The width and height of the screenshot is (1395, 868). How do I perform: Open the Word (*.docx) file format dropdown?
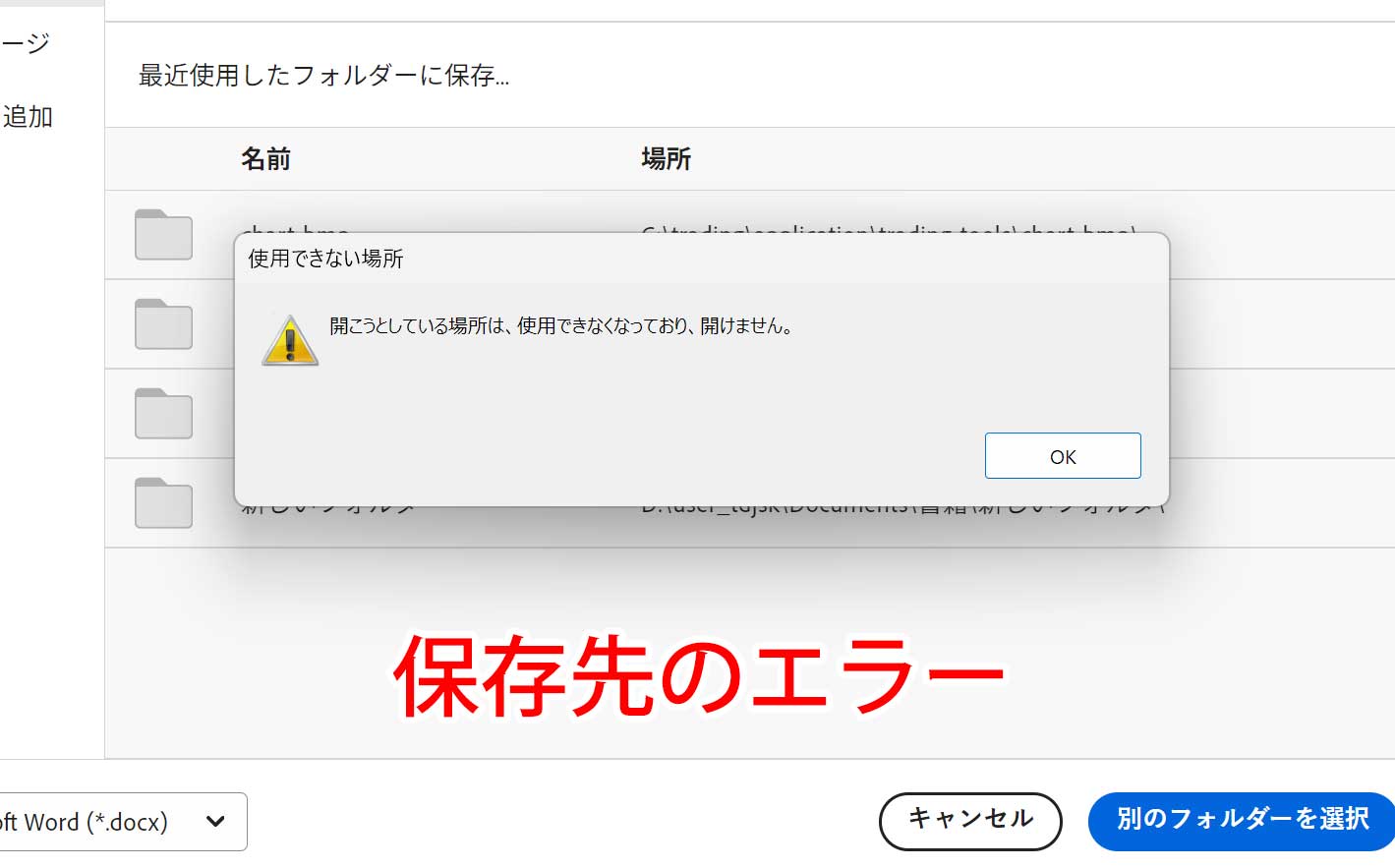[x=123, y=822]
